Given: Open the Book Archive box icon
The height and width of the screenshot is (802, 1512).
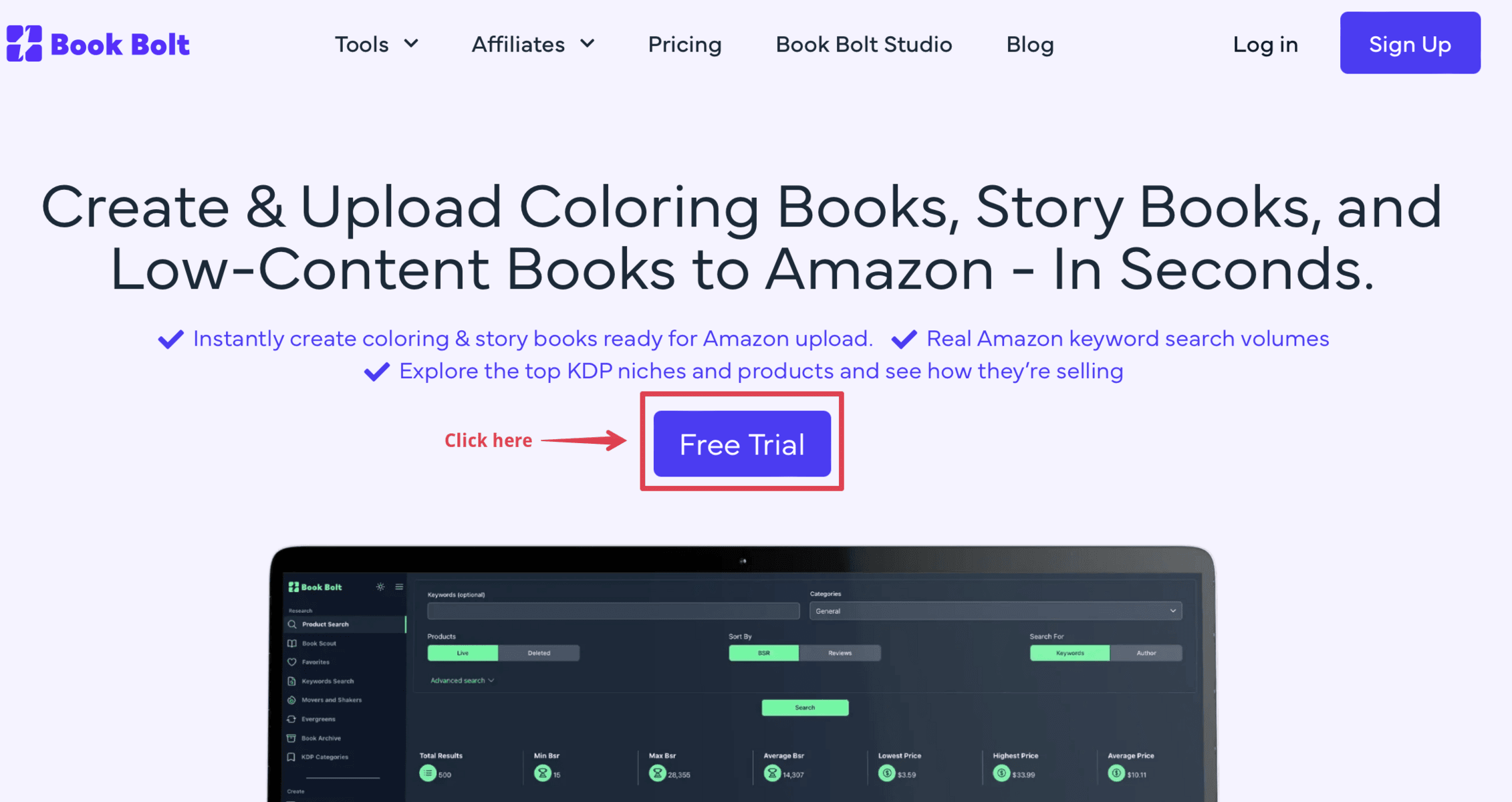Looking at the screenshot, I should [x=291, y=738].
